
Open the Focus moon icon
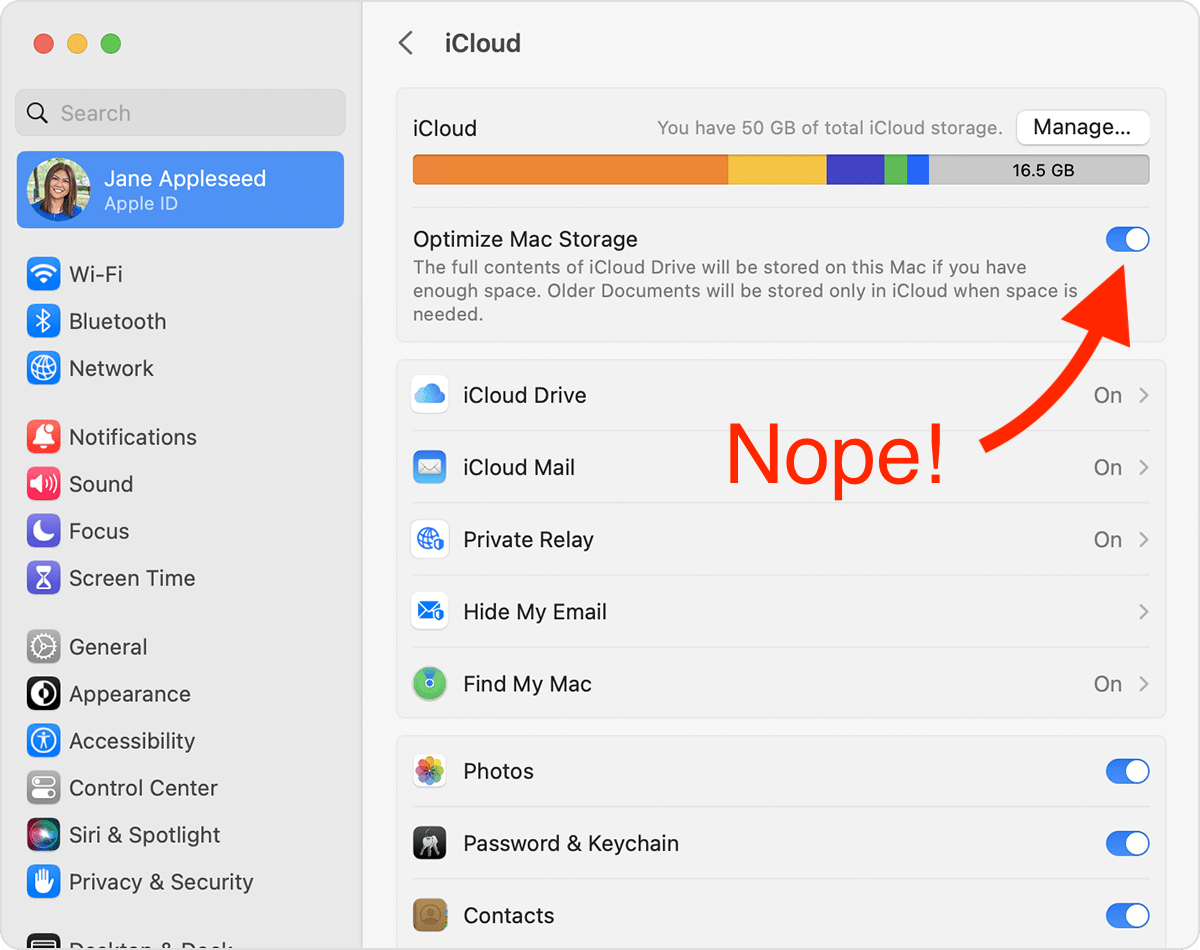43,531
